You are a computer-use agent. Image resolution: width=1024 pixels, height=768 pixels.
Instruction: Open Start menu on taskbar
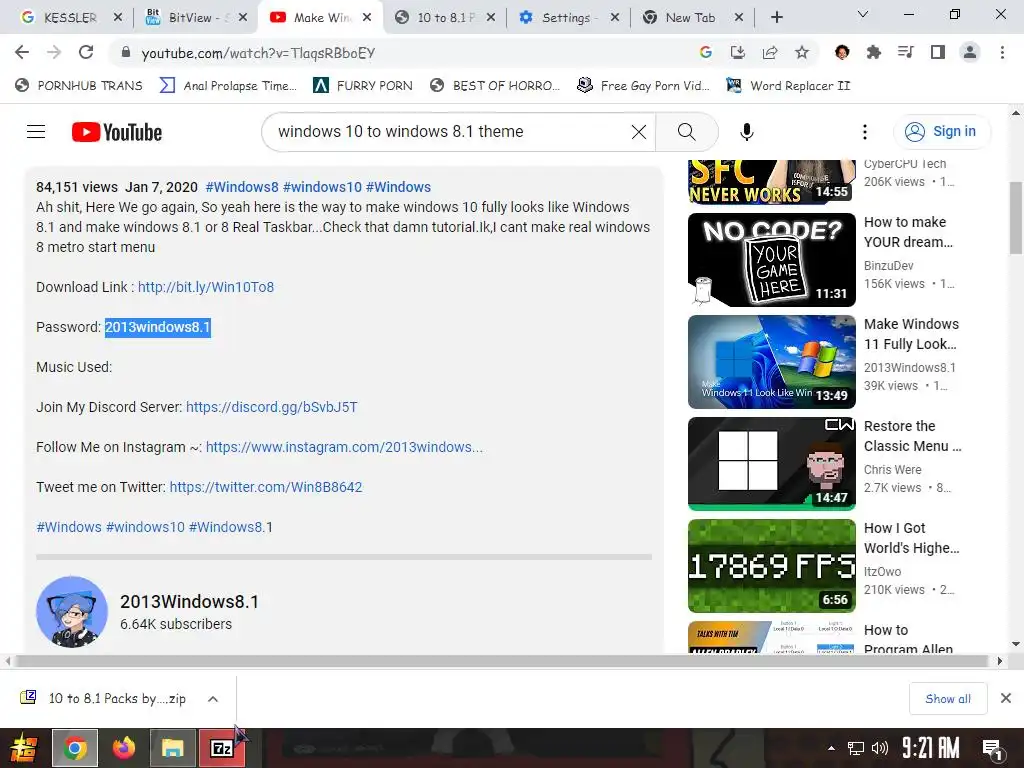(23, 748)
